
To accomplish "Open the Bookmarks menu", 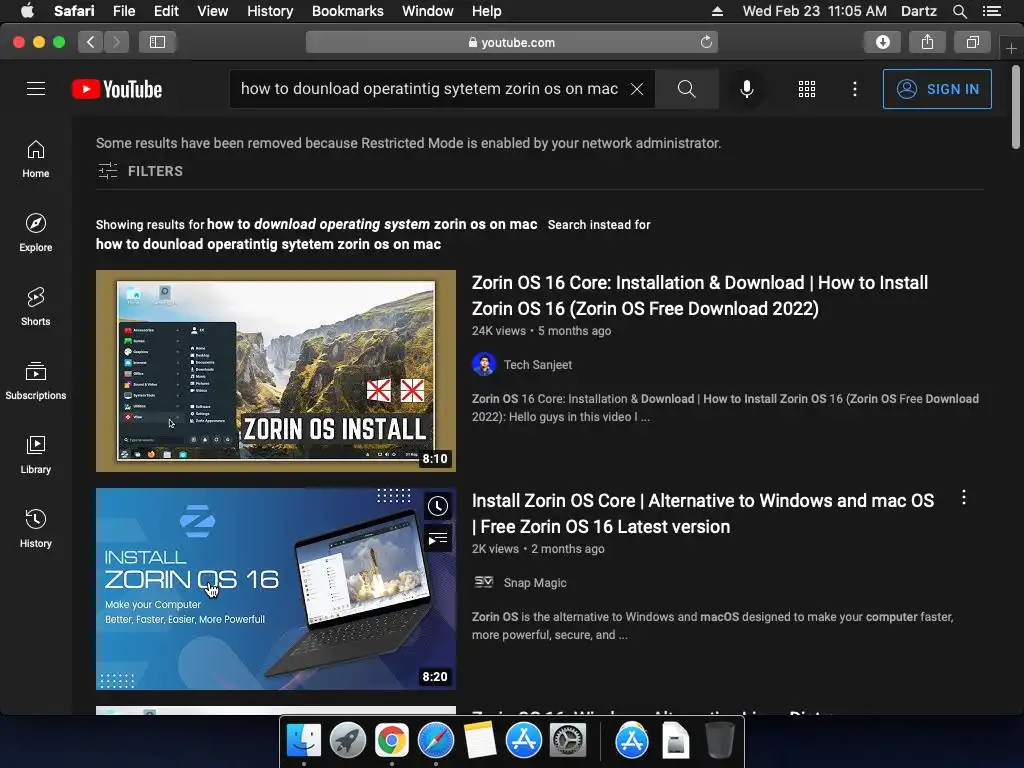I will coord(347,11).
